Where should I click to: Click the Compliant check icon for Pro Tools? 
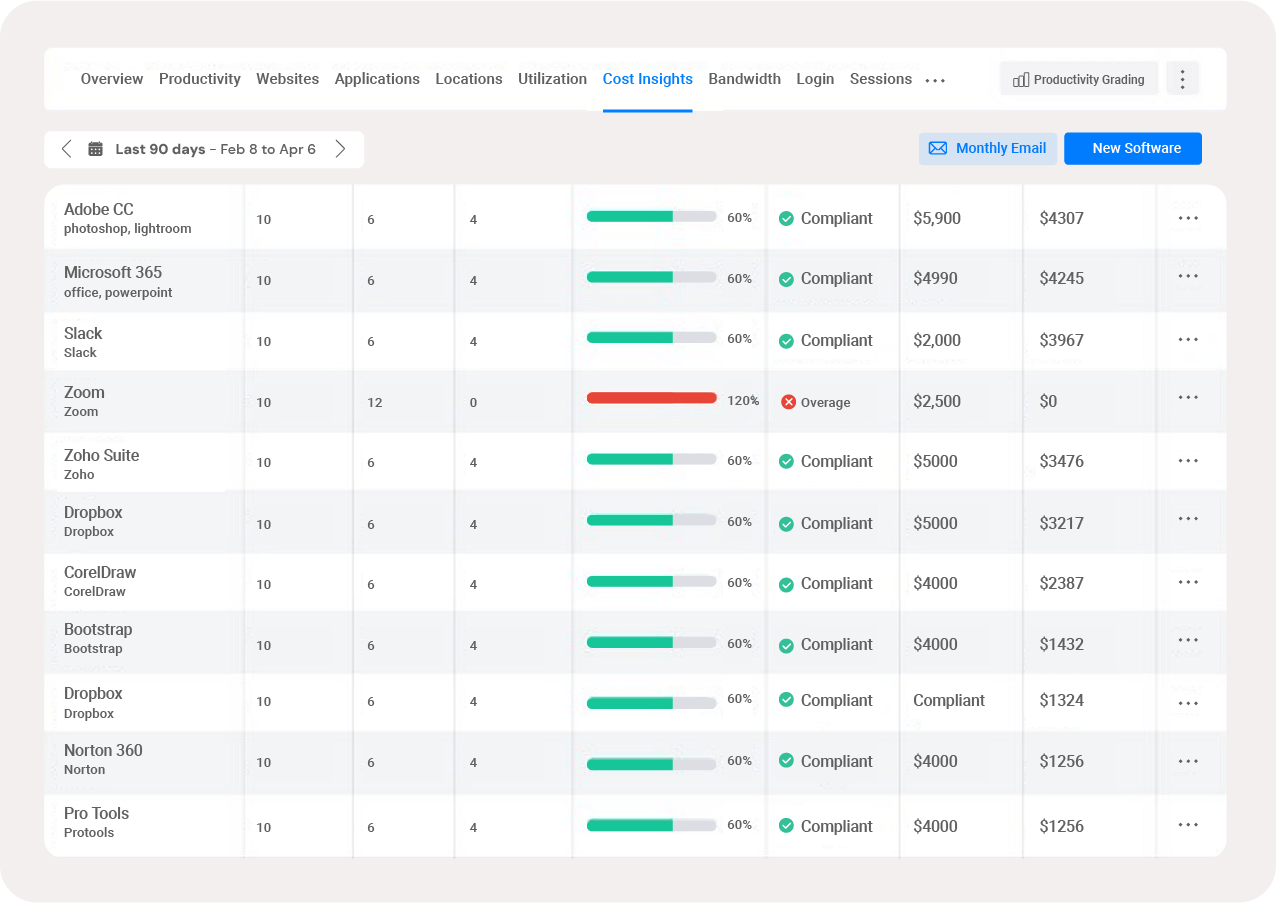tap(786, 826)
